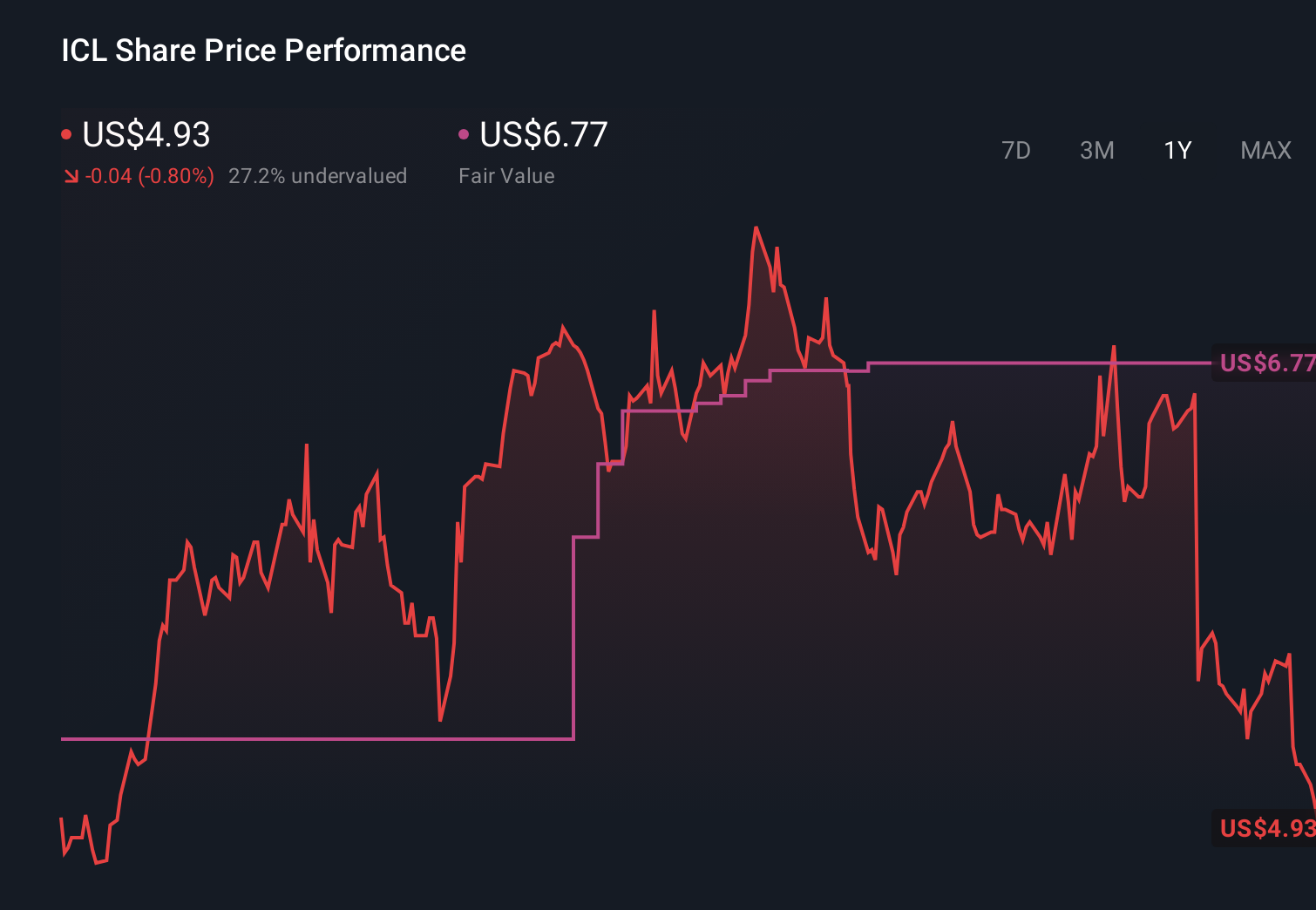This screenshot has height=910, width=1316.
Task: Expand to the MAX time range
Action: coord(1265,150)
